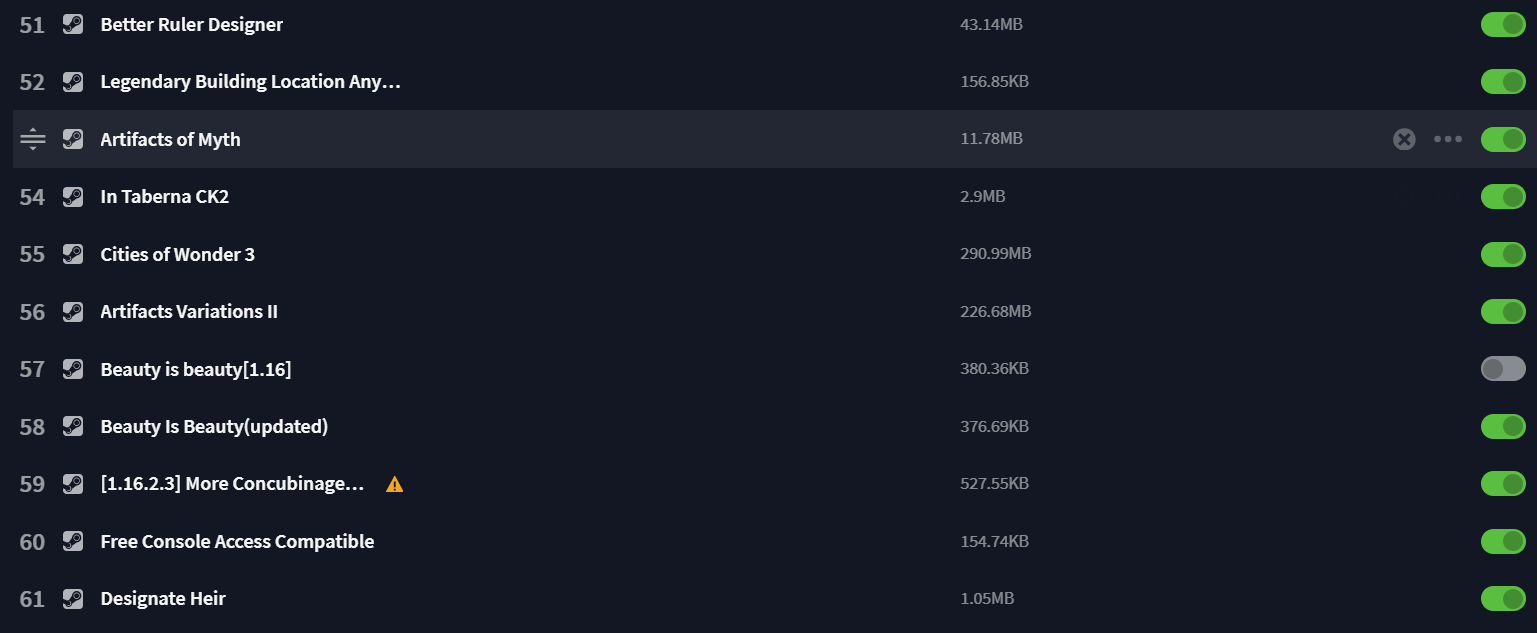Click the Steam icon beside Artifacts of Myth
The height and width of the screenshot is (633, 1537).
tap(72, 139)
